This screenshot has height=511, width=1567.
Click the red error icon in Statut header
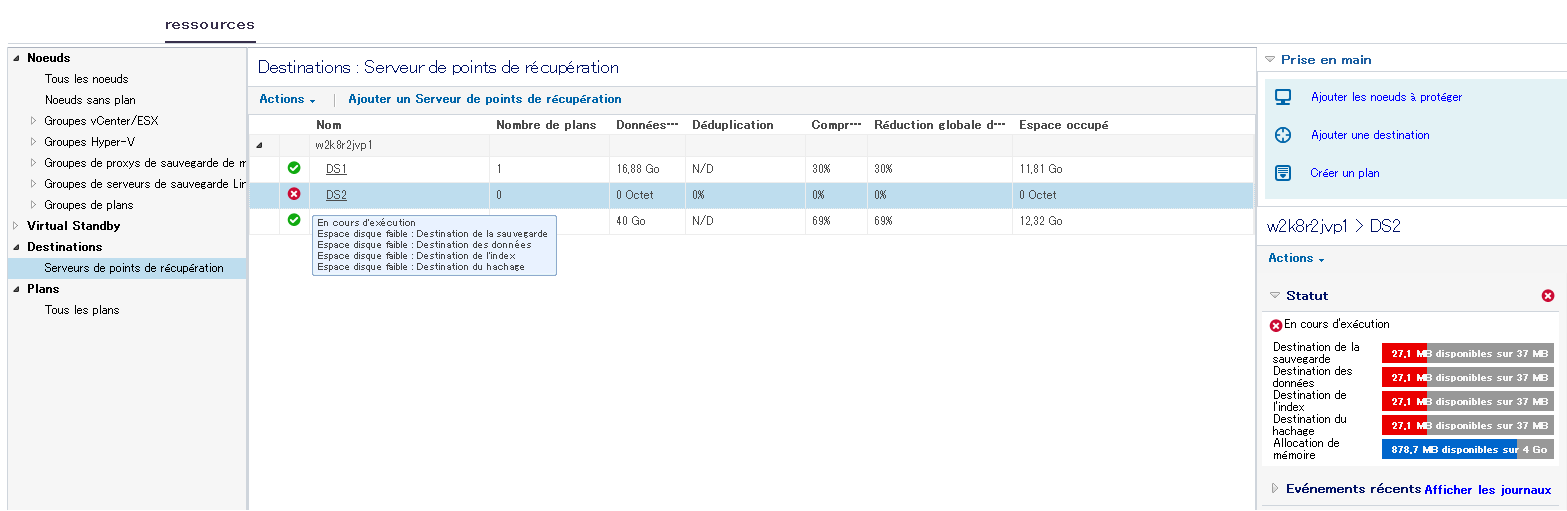[x=1548, y=296]
